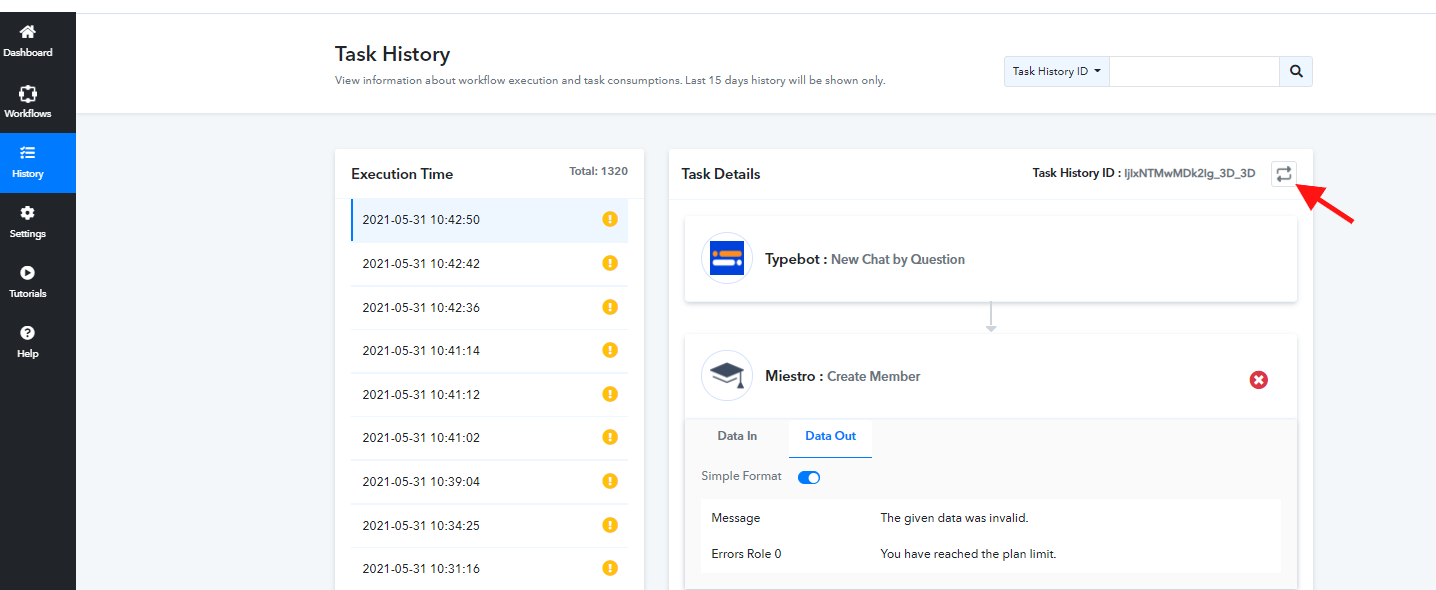Image resolution: width=1436 pixels, height=590 pixels.
Task: Click the re-execute arrows icon
Action: click(x=1284, y=174)
